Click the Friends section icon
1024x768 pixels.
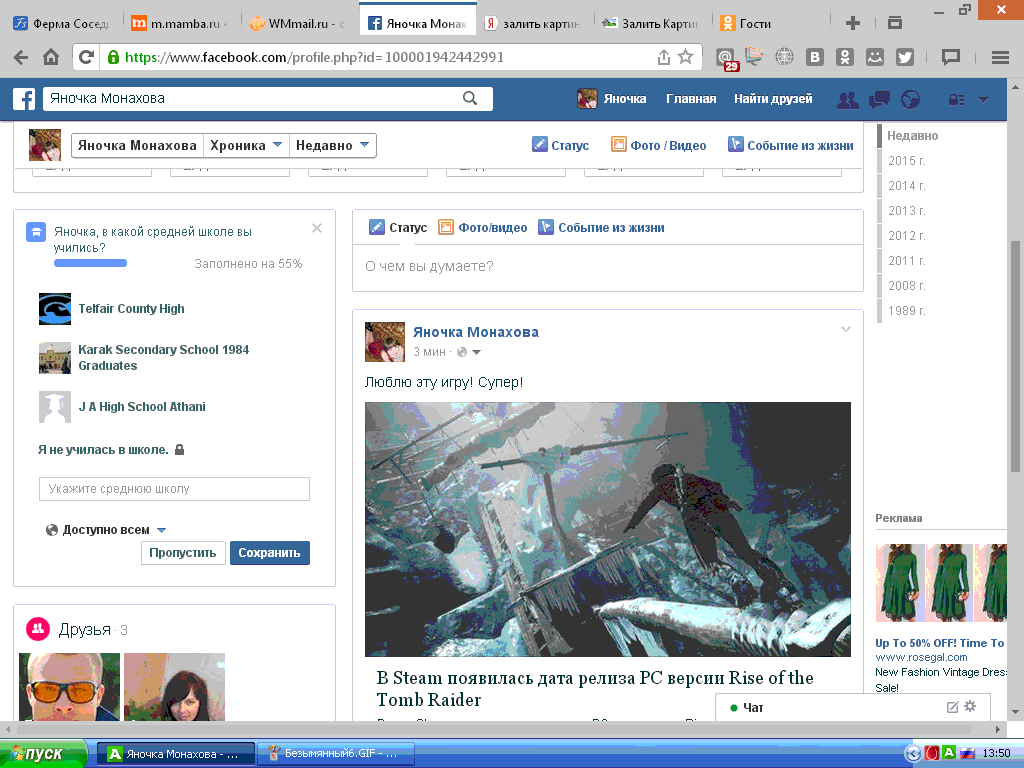pos(38,629)
